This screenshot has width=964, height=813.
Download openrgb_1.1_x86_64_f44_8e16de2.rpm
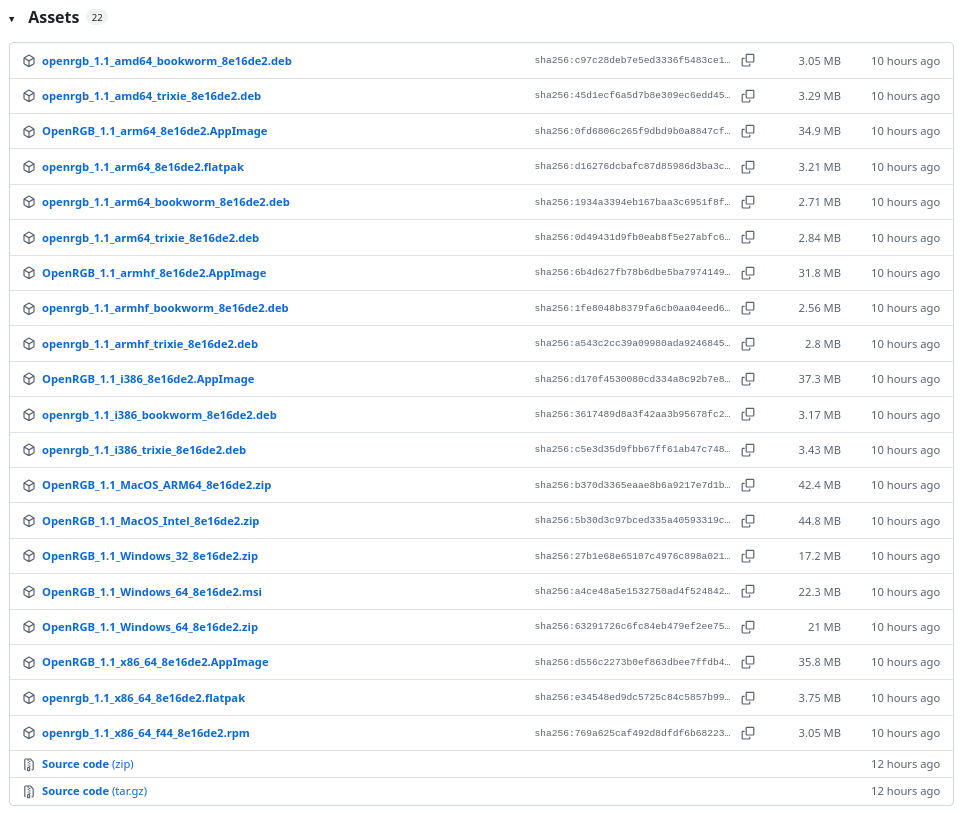[146, 733]
